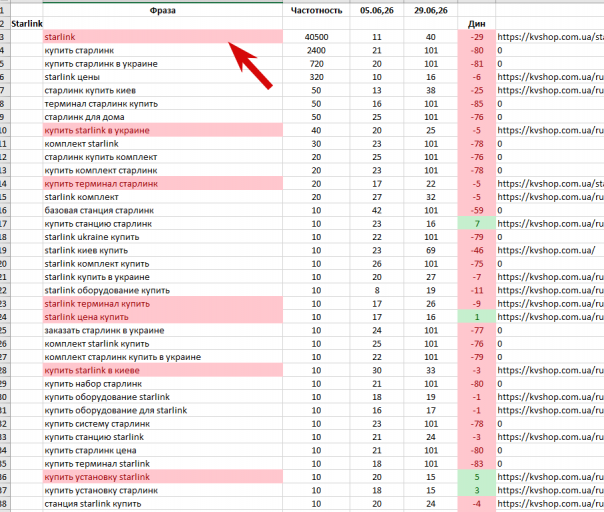The width and height of the screenshot is (604, 512).
Task: Open the kvshop link in 'starlink цены' row
Action: click(x=550, y=77)
